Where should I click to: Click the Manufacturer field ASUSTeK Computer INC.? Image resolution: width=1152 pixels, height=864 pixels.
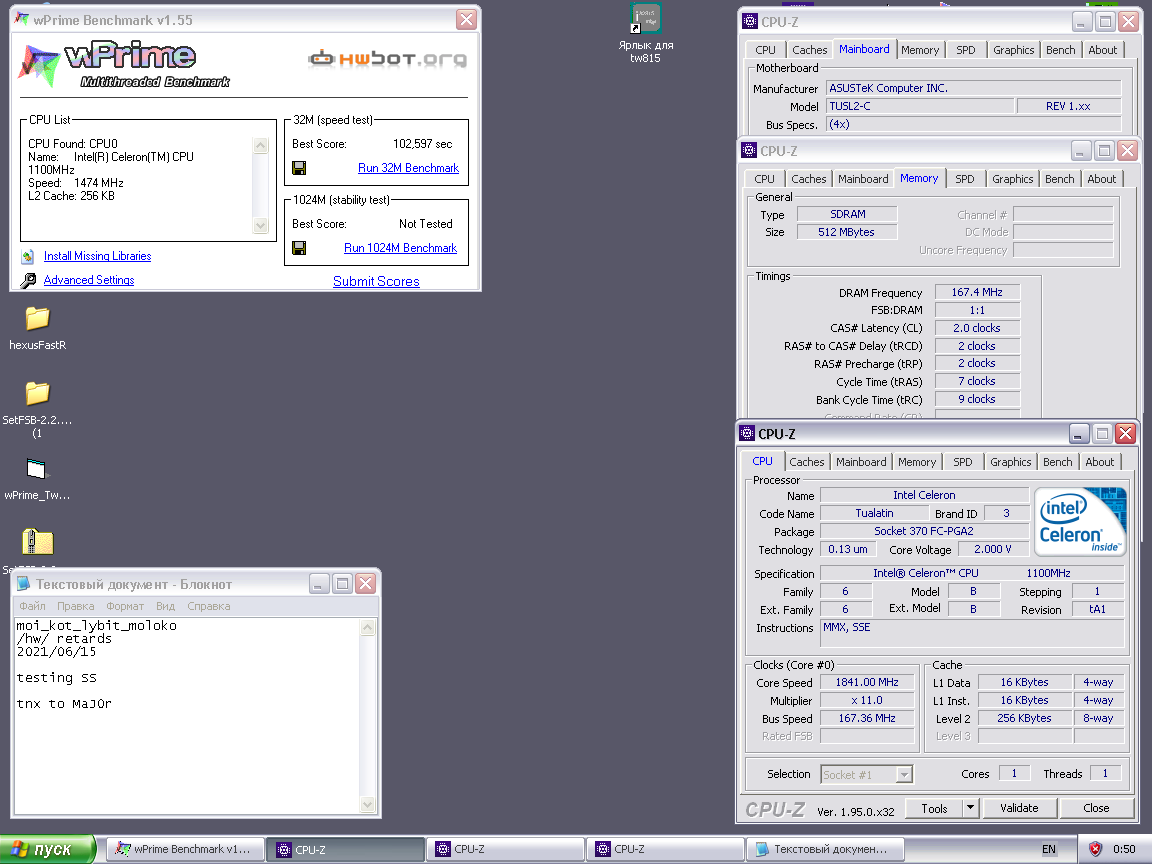coord(973,88)
